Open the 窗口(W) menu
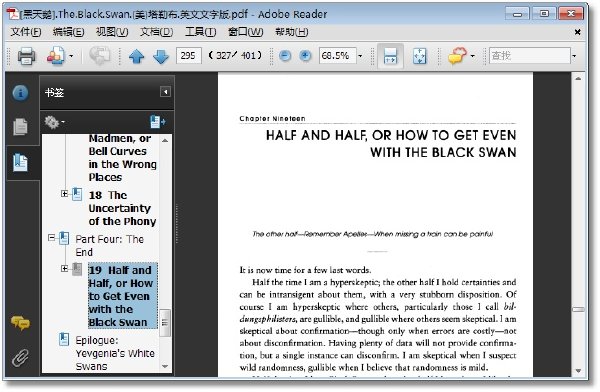The width and height of the screenshot is (600, 392). 246,32
